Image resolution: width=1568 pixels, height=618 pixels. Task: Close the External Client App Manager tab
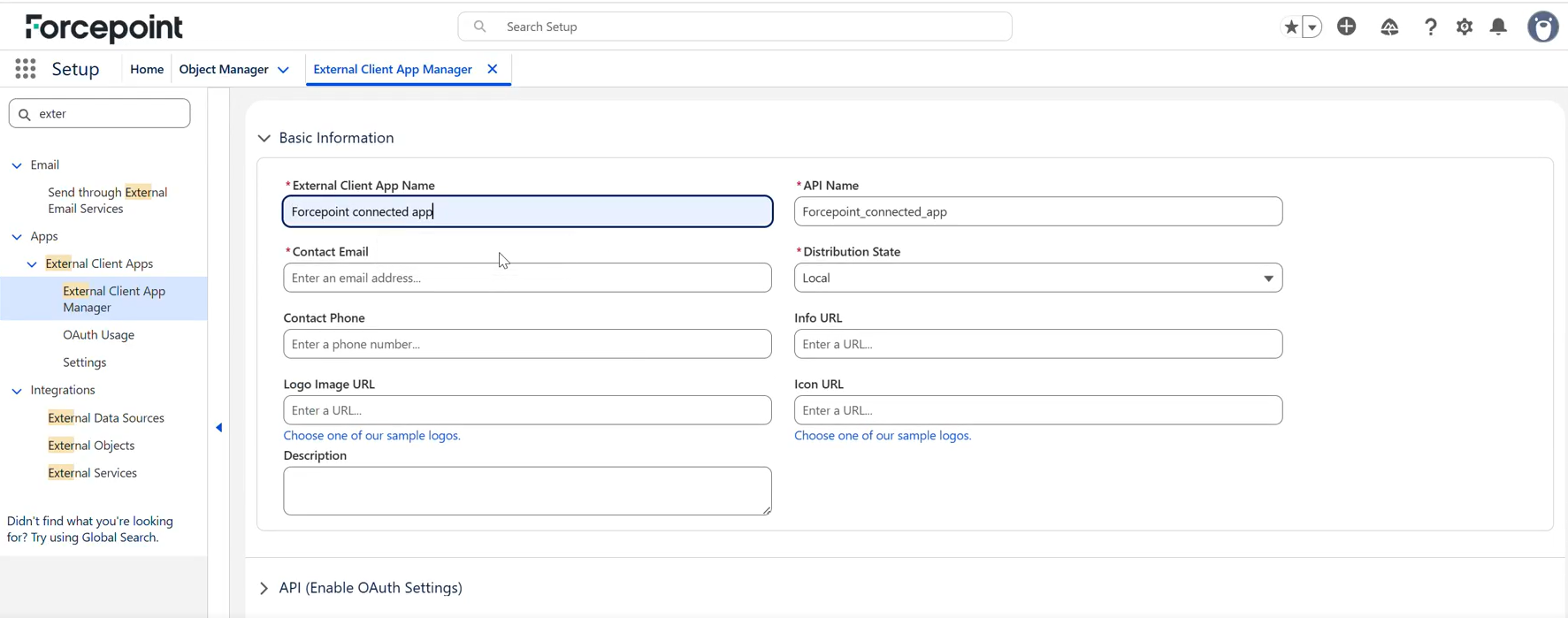click(x=493, y=69)
